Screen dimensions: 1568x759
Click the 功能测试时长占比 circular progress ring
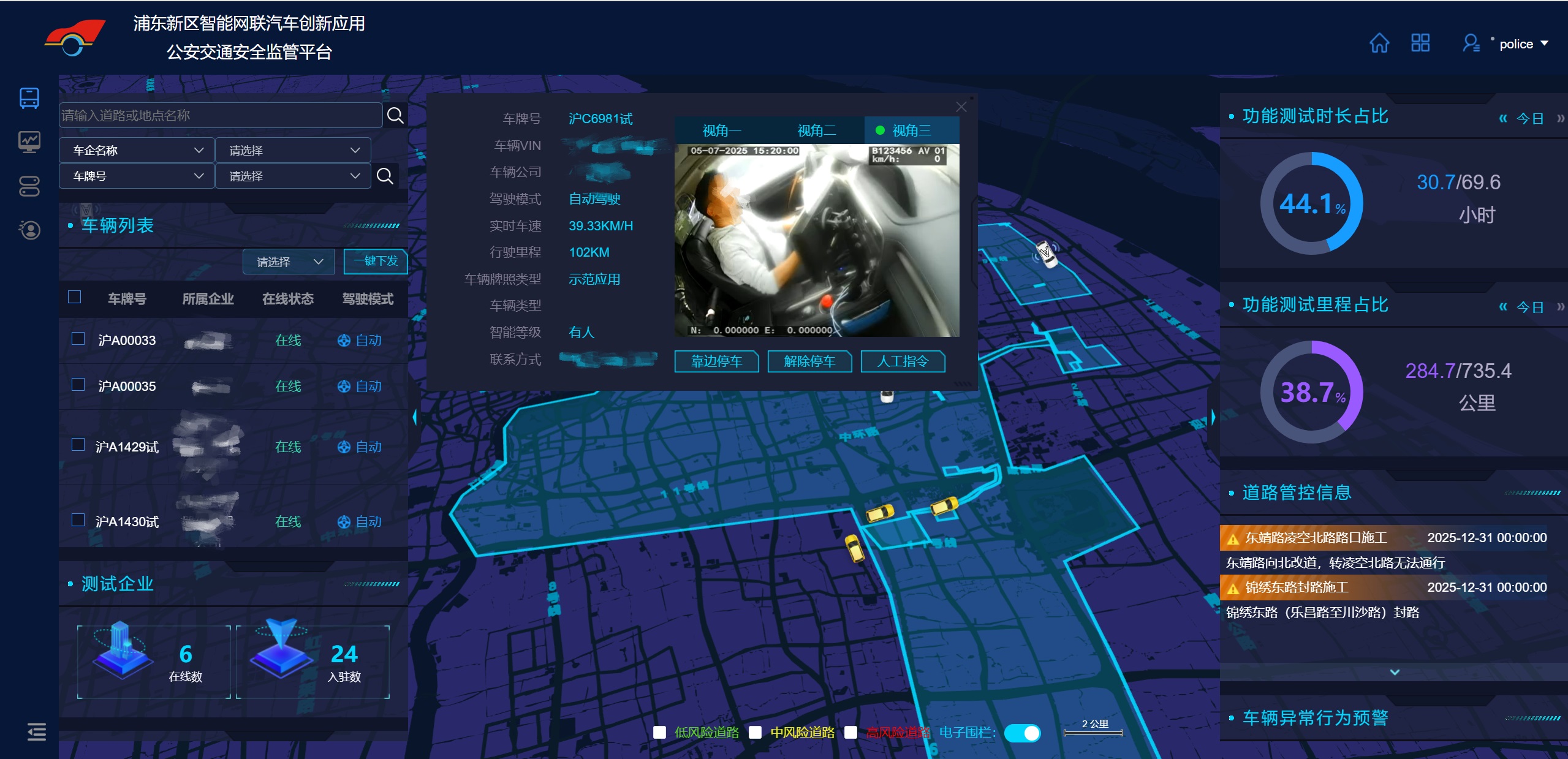tap(1311, 203)
